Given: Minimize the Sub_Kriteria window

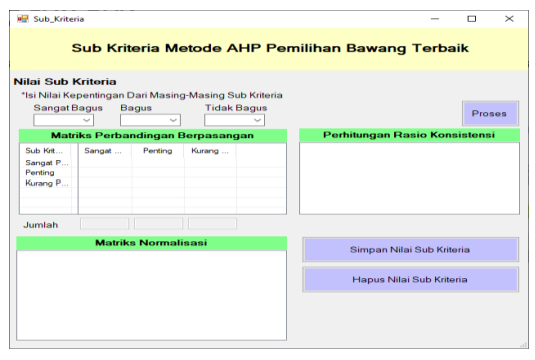Looking at the screenshot, I should point(435,19).
